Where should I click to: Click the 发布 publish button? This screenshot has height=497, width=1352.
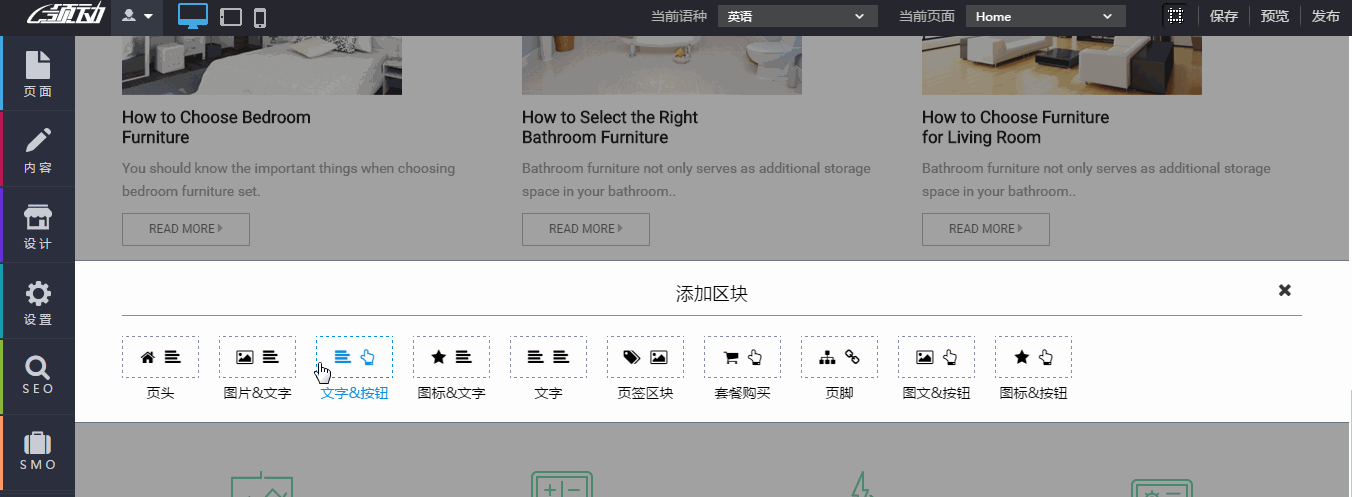pos(1325,16)
